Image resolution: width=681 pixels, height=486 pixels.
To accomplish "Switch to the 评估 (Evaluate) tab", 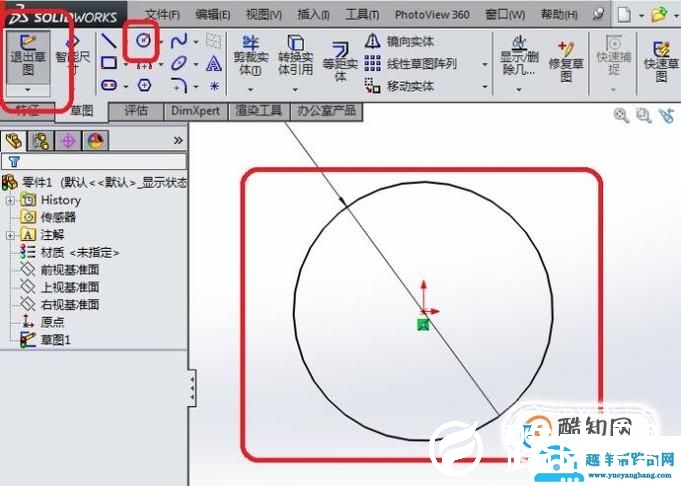I will point(136,111).
